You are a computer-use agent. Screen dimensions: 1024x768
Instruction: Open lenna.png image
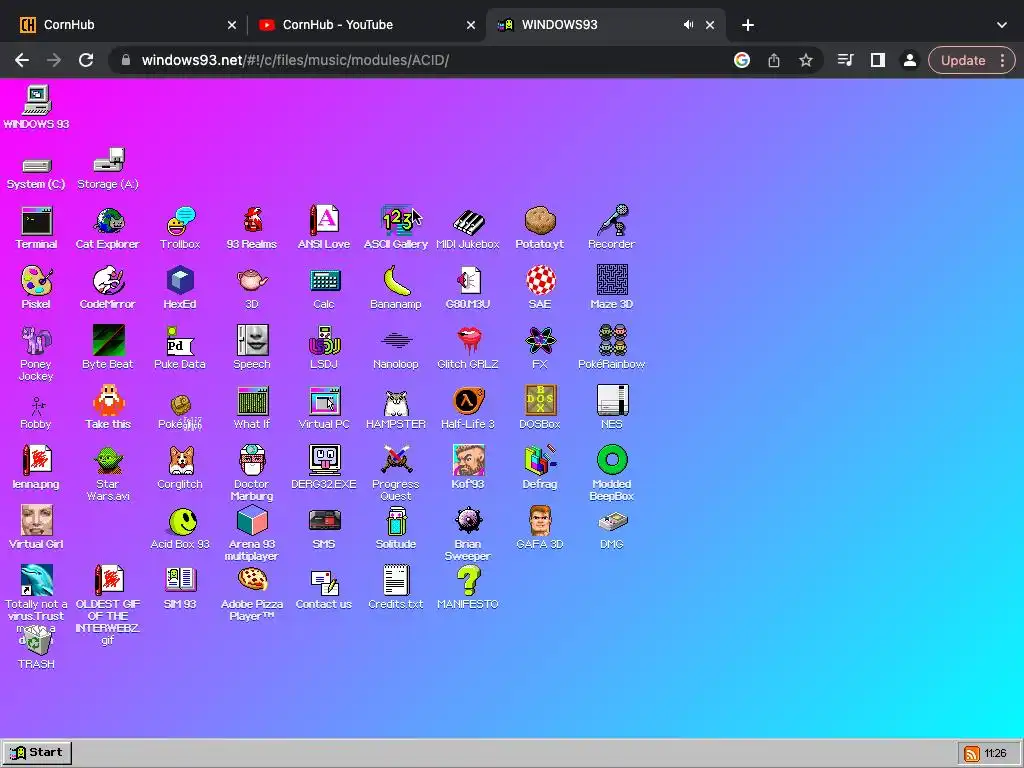point(36,468)
